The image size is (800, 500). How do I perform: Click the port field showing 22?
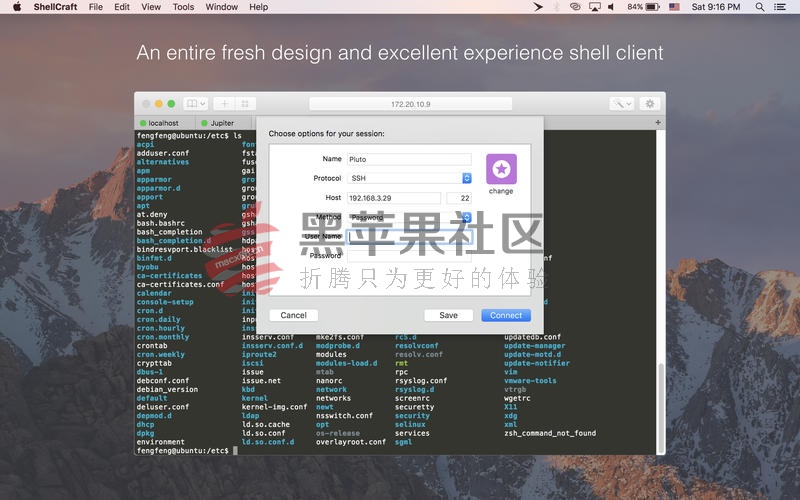pyautogui.click(x=459, y=198)
